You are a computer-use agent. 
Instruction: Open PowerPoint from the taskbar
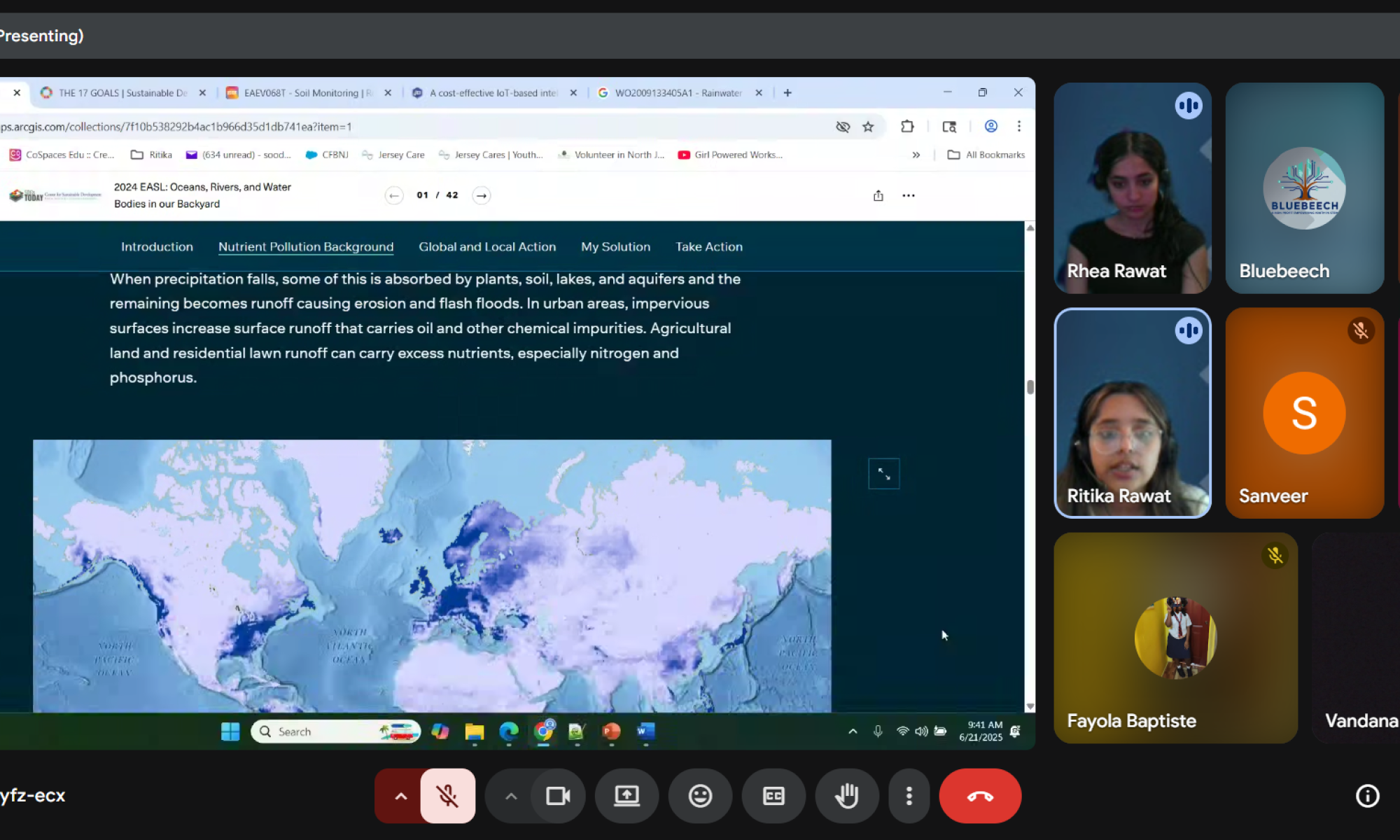point(611,731)
